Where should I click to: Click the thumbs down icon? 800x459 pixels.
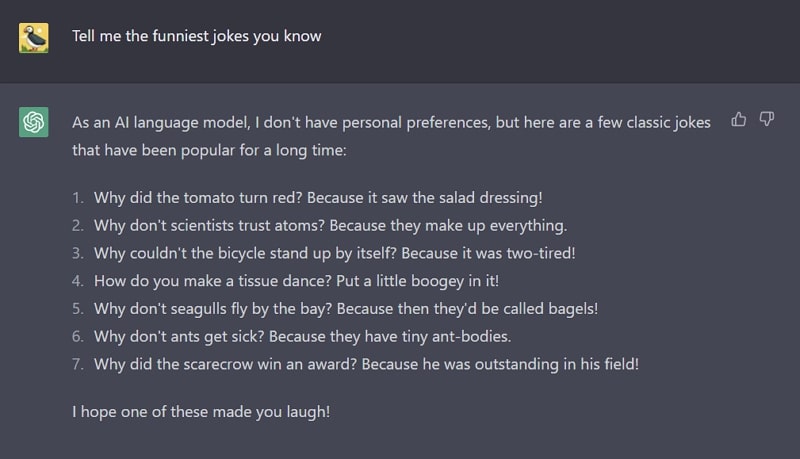[766, 119]
